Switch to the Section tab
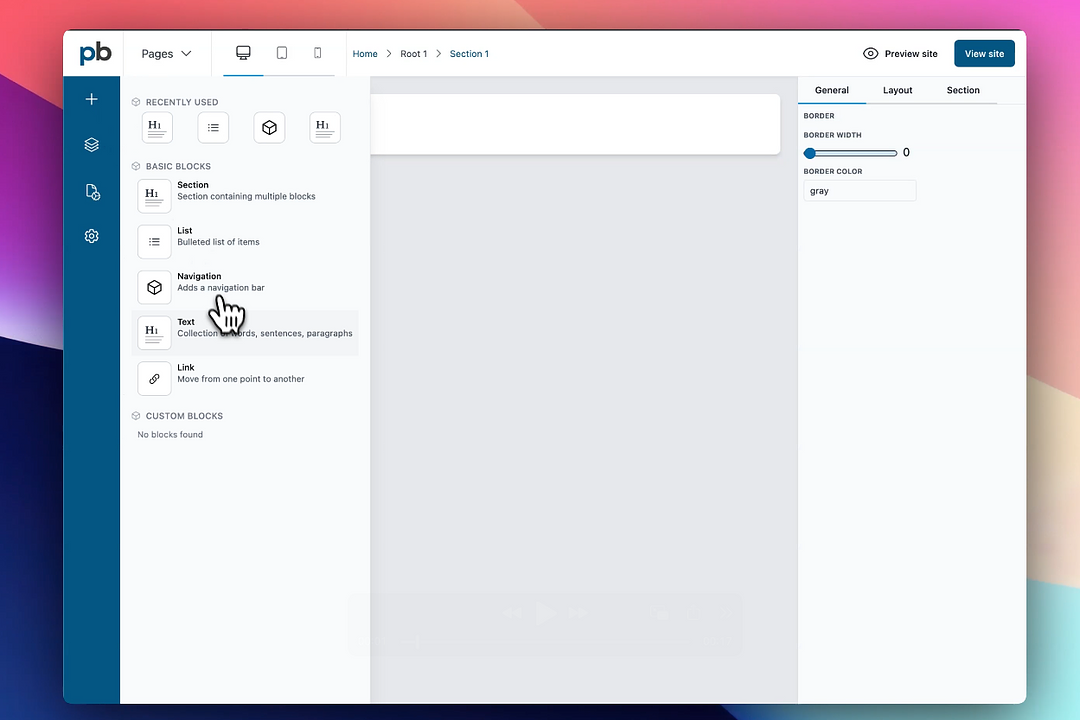 [x=962, y=90]
